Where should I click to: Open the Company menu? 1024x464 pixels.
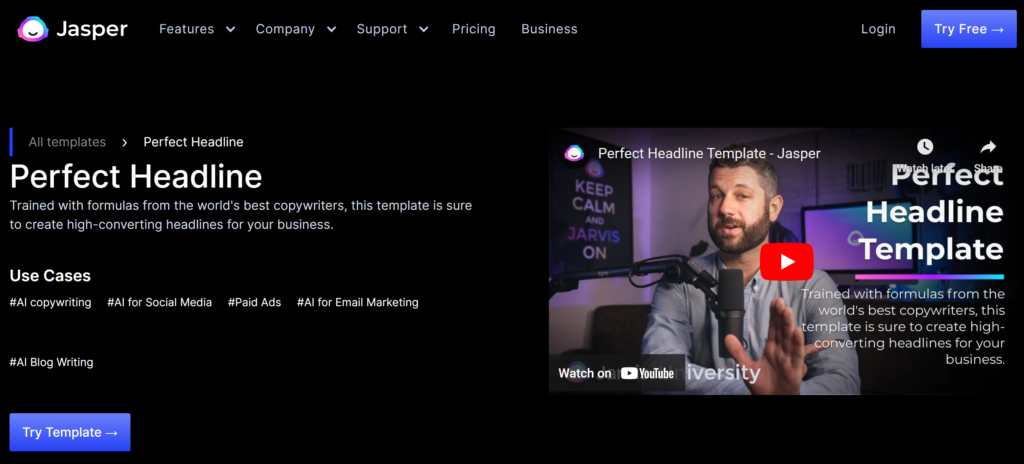(x=285, y=29)
